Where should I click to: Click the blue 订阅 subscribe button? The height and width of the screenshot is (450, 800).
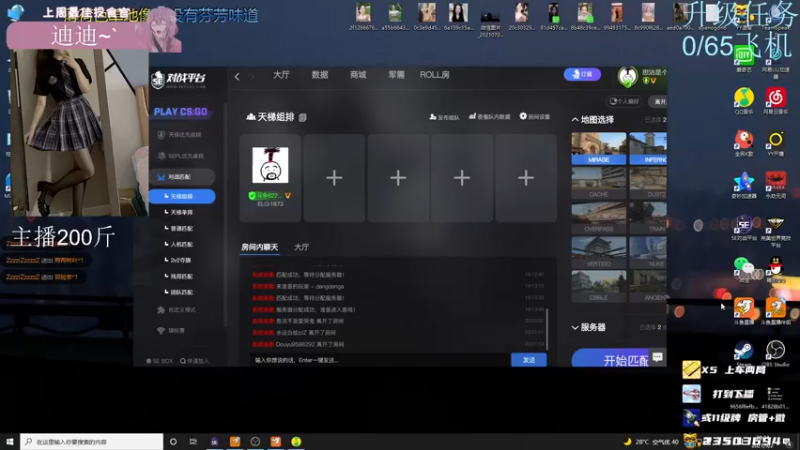pyautogui.click(x=582, y=74)
